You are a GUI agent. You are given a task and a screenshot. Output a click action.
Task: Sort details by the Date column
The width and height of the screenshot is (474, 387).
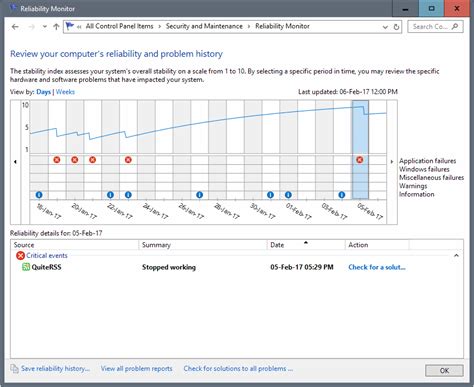pyautogui.click(x=306, y=245)
